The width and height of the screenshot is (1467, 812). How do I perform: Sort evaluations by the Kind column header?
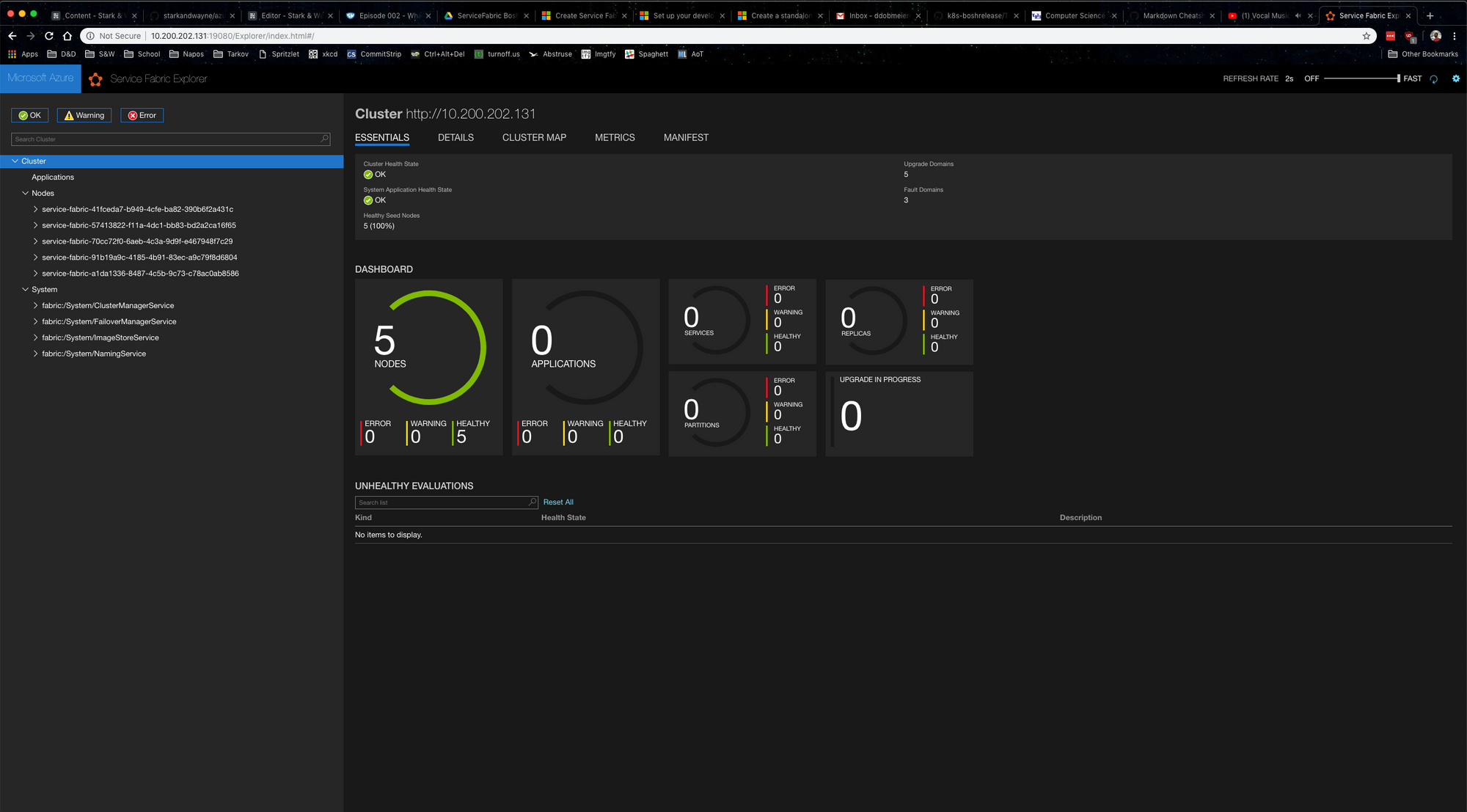click(x=363, y=518)
